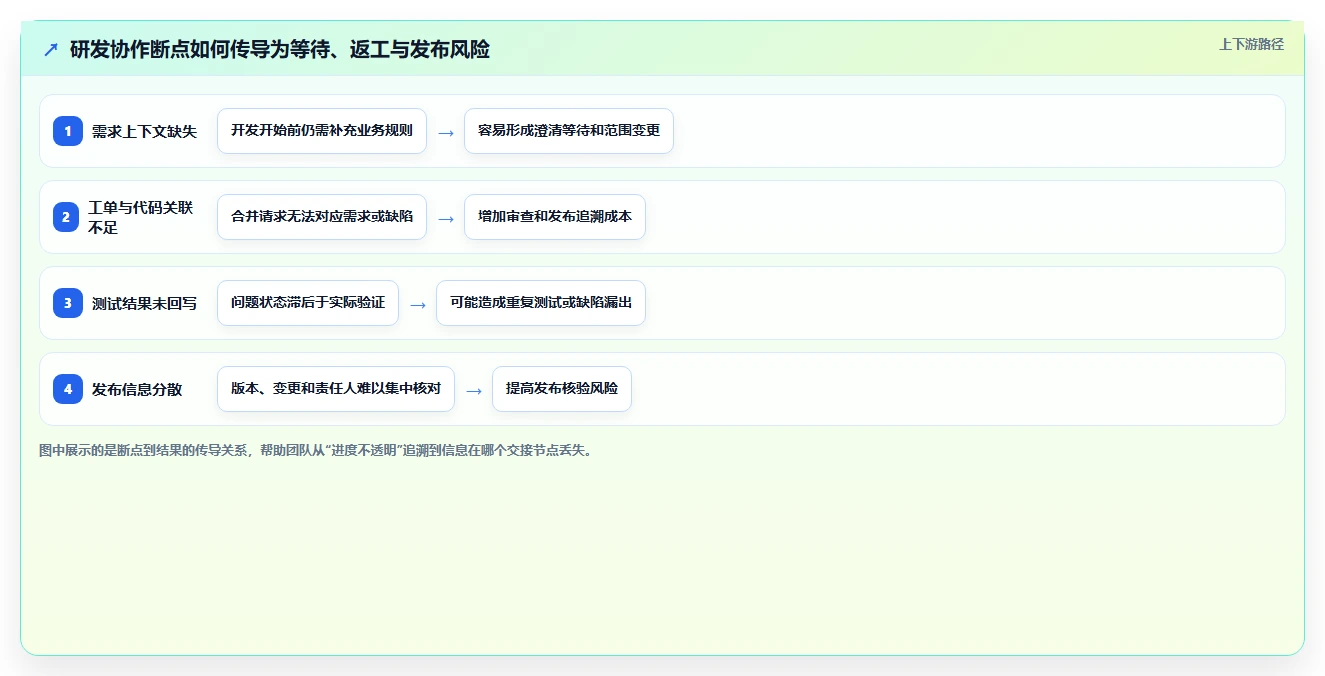Screen dimensions: 1325x676
Task: Click the arrow after 问题状态滞后于实际验证
Action: point(418,304)
